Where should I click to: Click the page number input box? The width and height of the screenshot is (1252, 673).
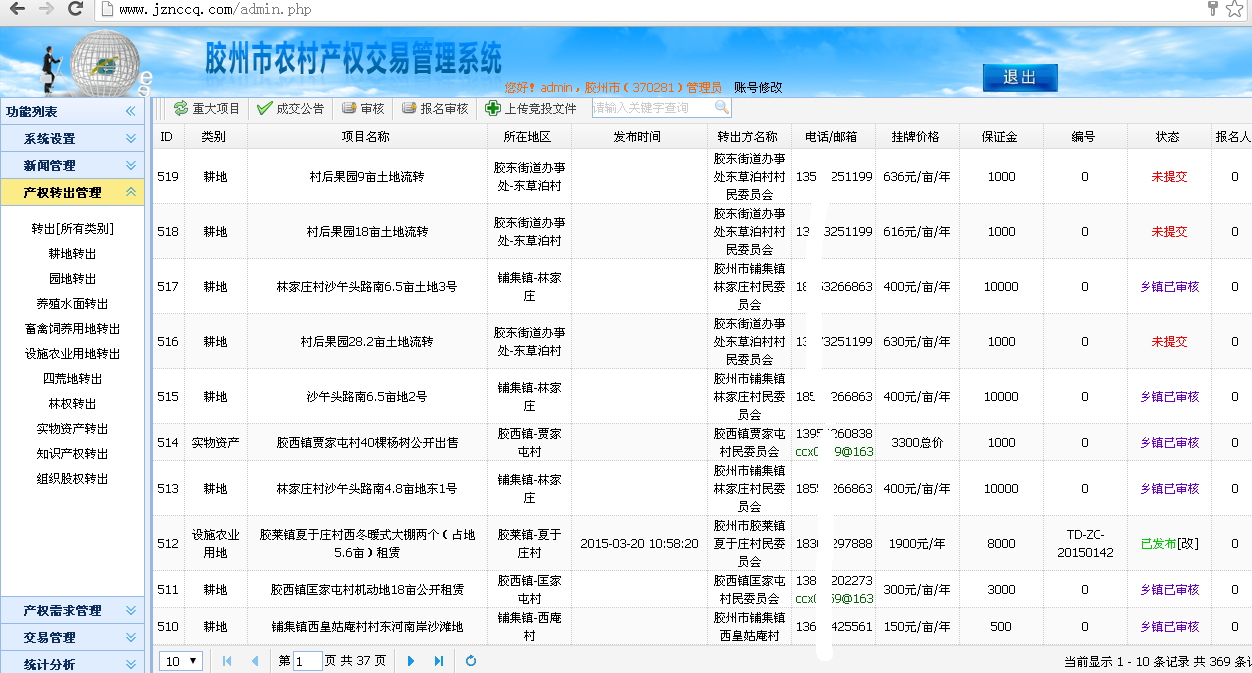pyautogui.click(x=308, y=661)
